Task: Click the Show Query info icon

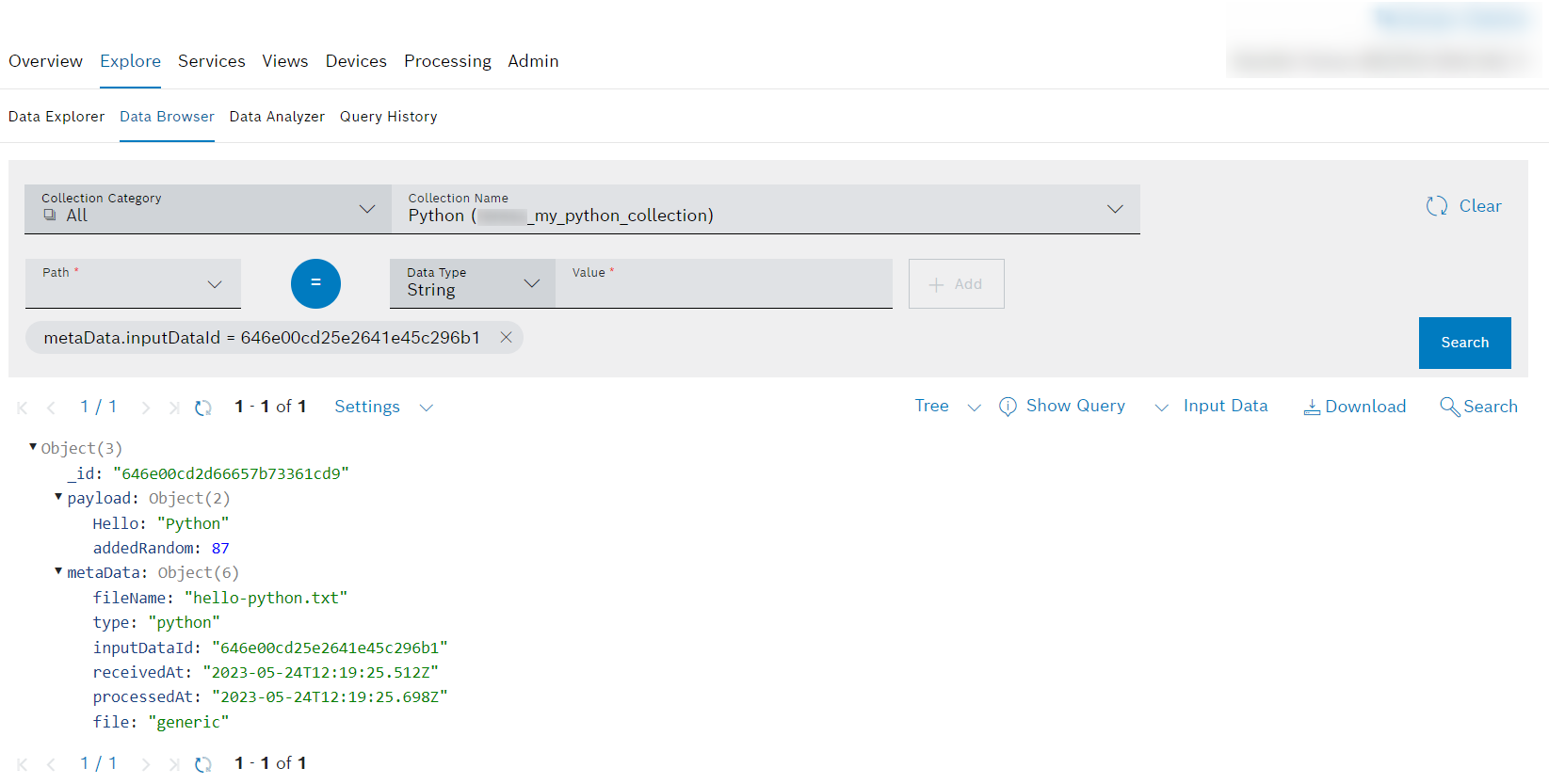Action: 1008,407
